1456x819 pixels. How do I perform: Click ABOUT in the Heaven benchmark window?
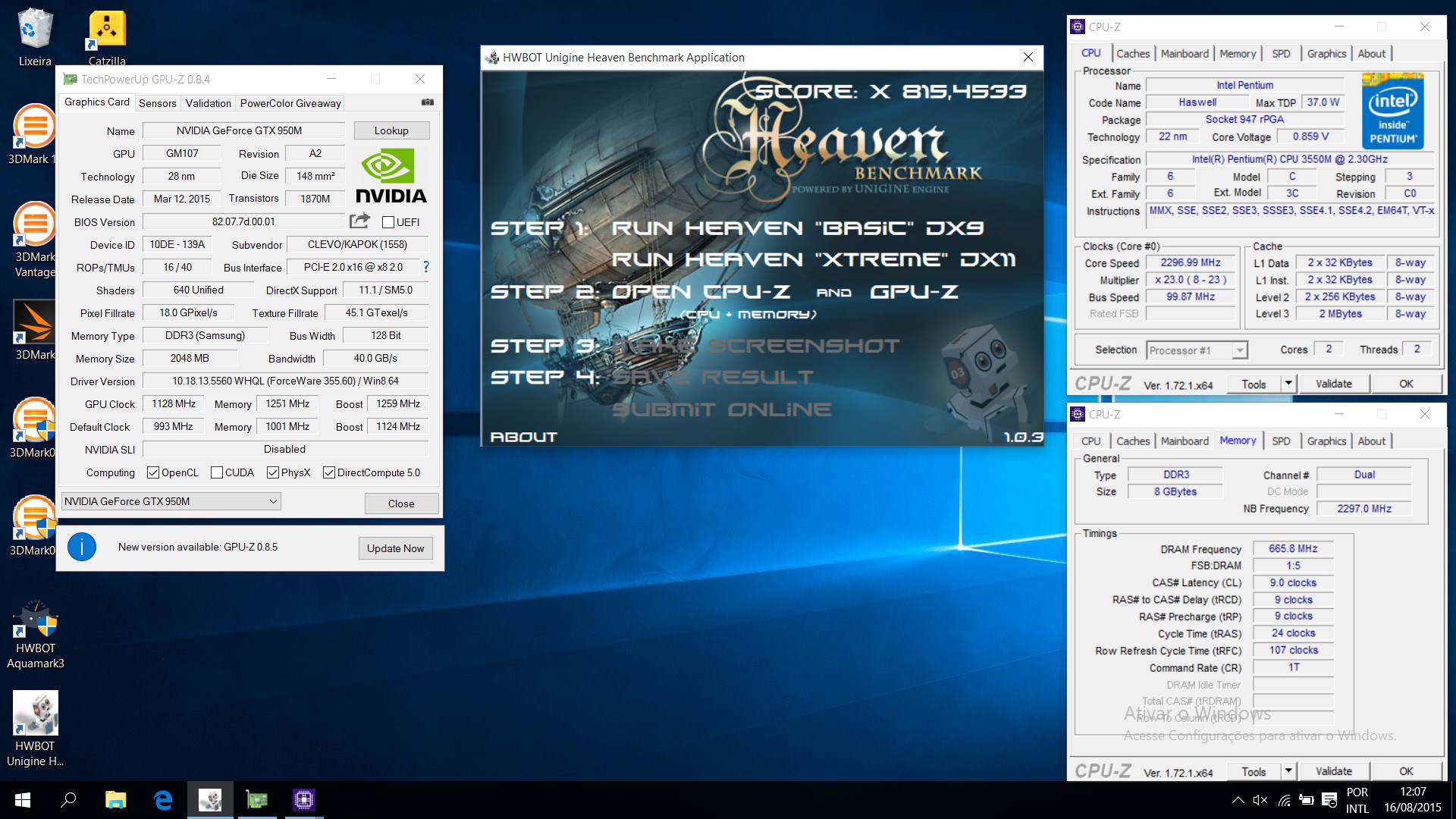tap(523, 437)
